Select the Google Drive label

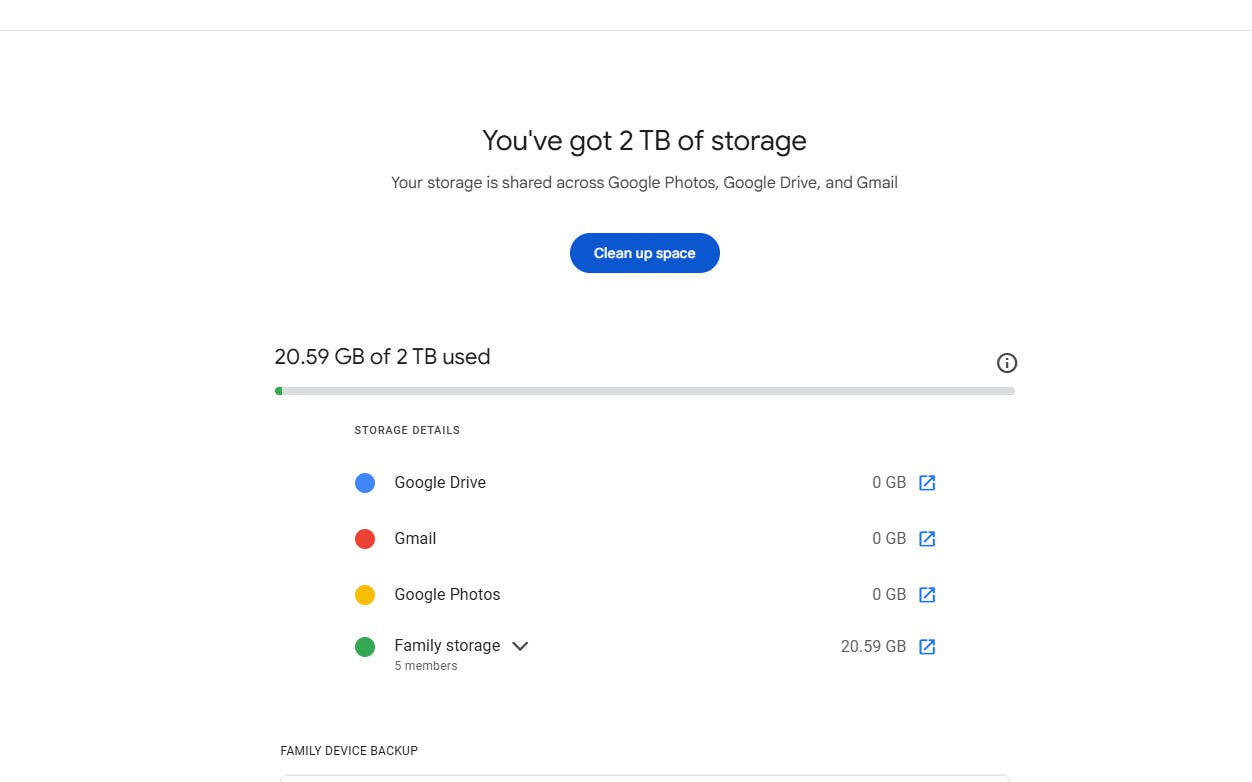point(440,482)
